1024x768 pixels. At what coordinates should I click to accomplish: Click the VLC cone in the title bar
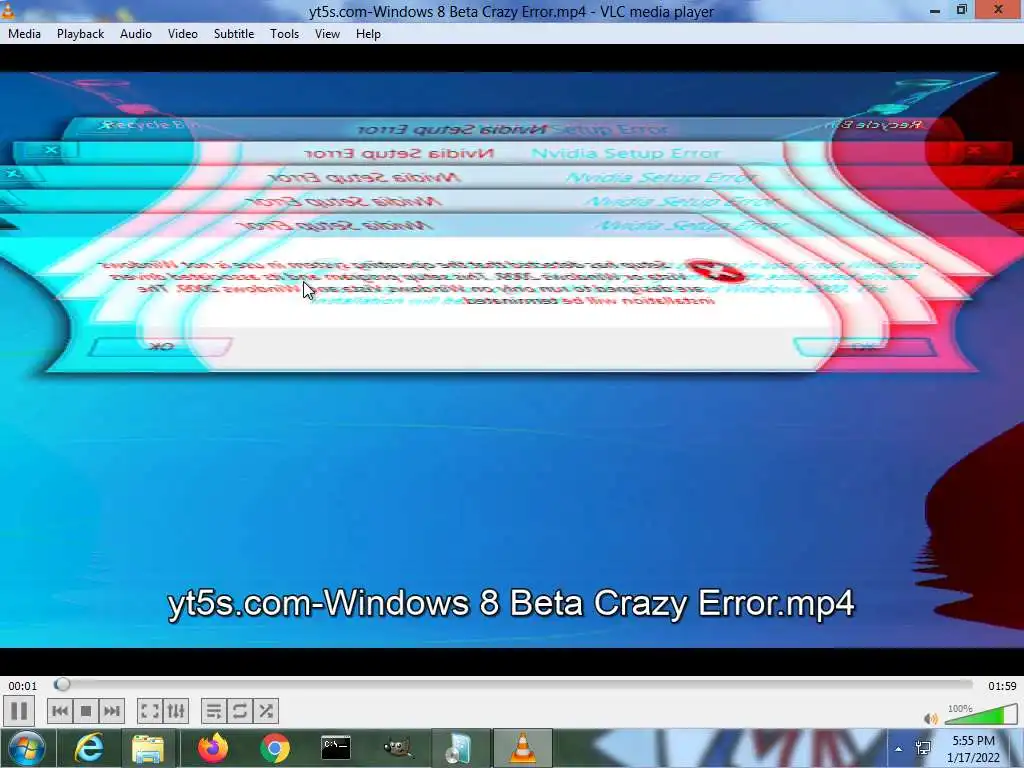(x=8, y=9)
